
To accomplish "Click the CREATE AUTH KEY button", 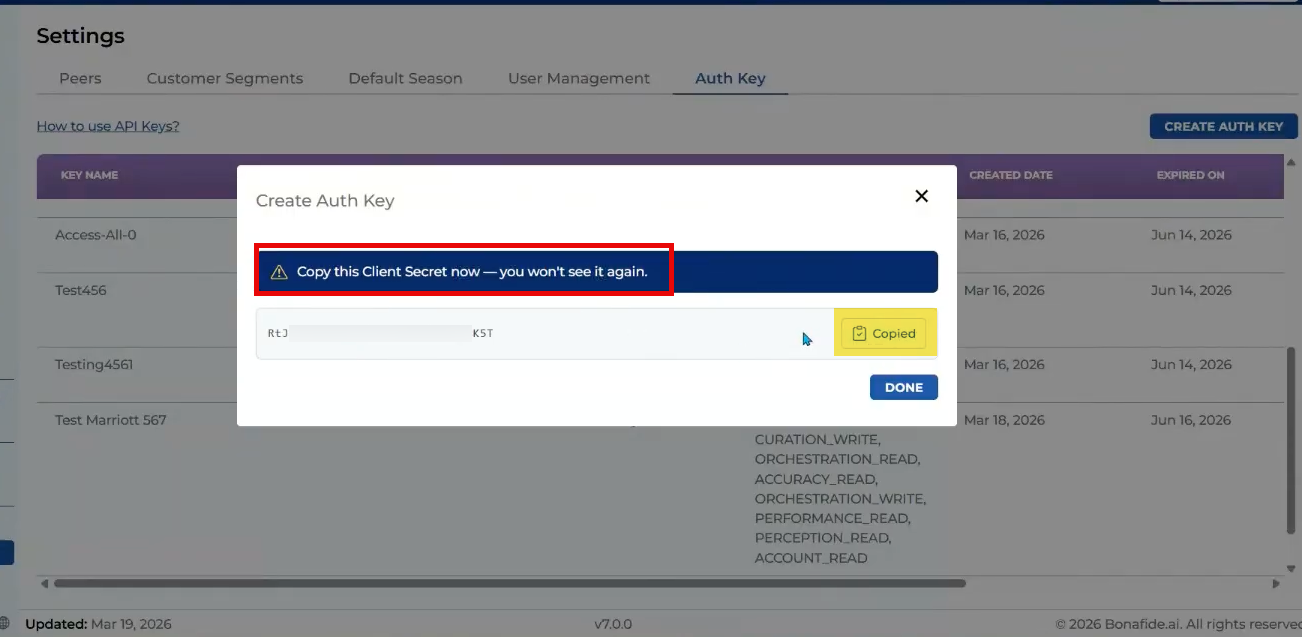I will pyautogui.click(x=1223, y=127).
